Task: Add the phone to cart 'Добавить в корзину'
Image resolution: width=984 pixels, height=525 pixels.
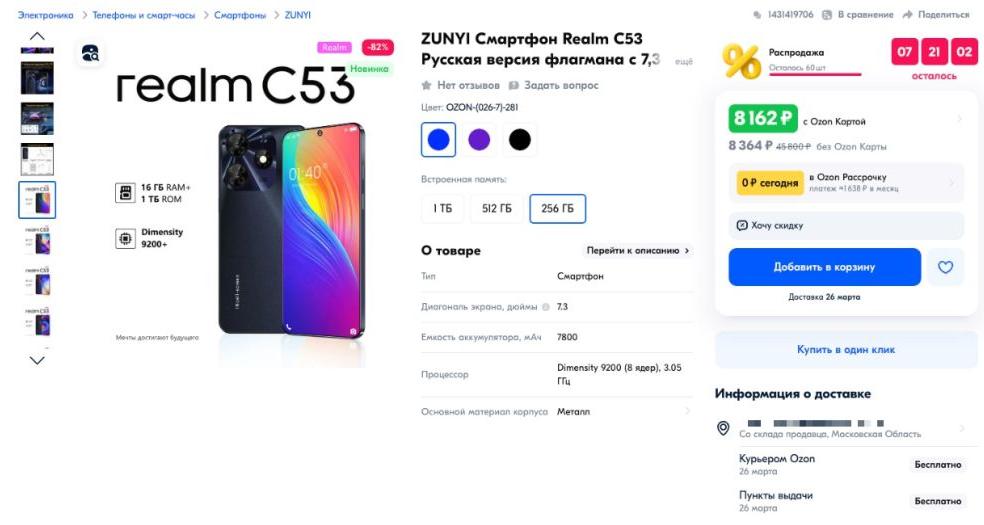Action: point(824,267)
